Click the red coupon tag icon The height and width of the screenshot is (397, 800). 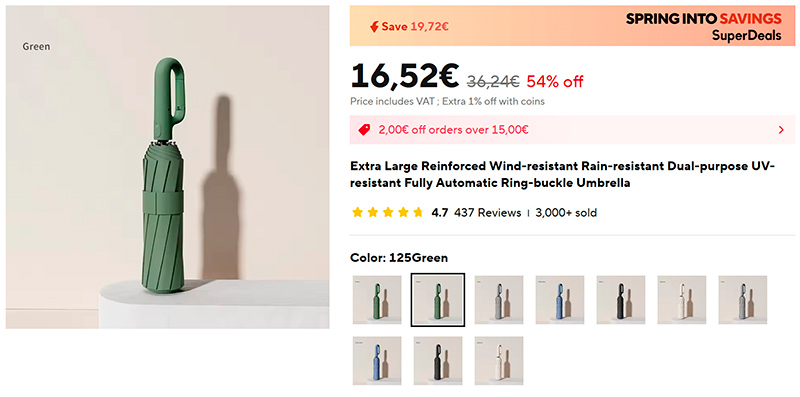(x=364, y=130)
